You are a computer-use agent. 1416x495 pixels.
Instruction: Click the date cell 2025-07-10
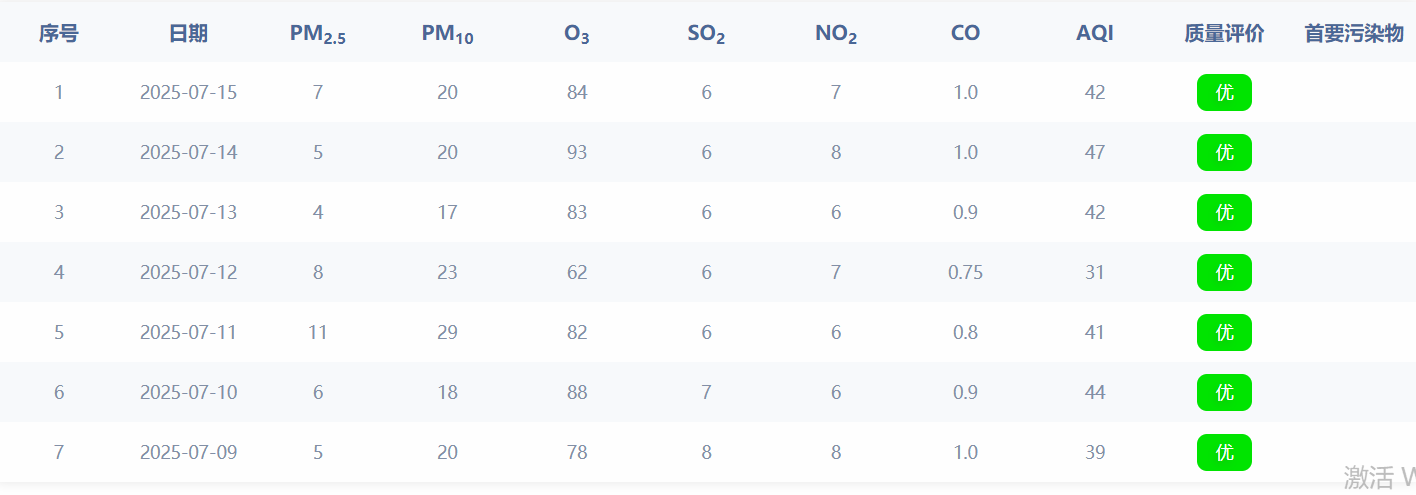pos(188,393)
